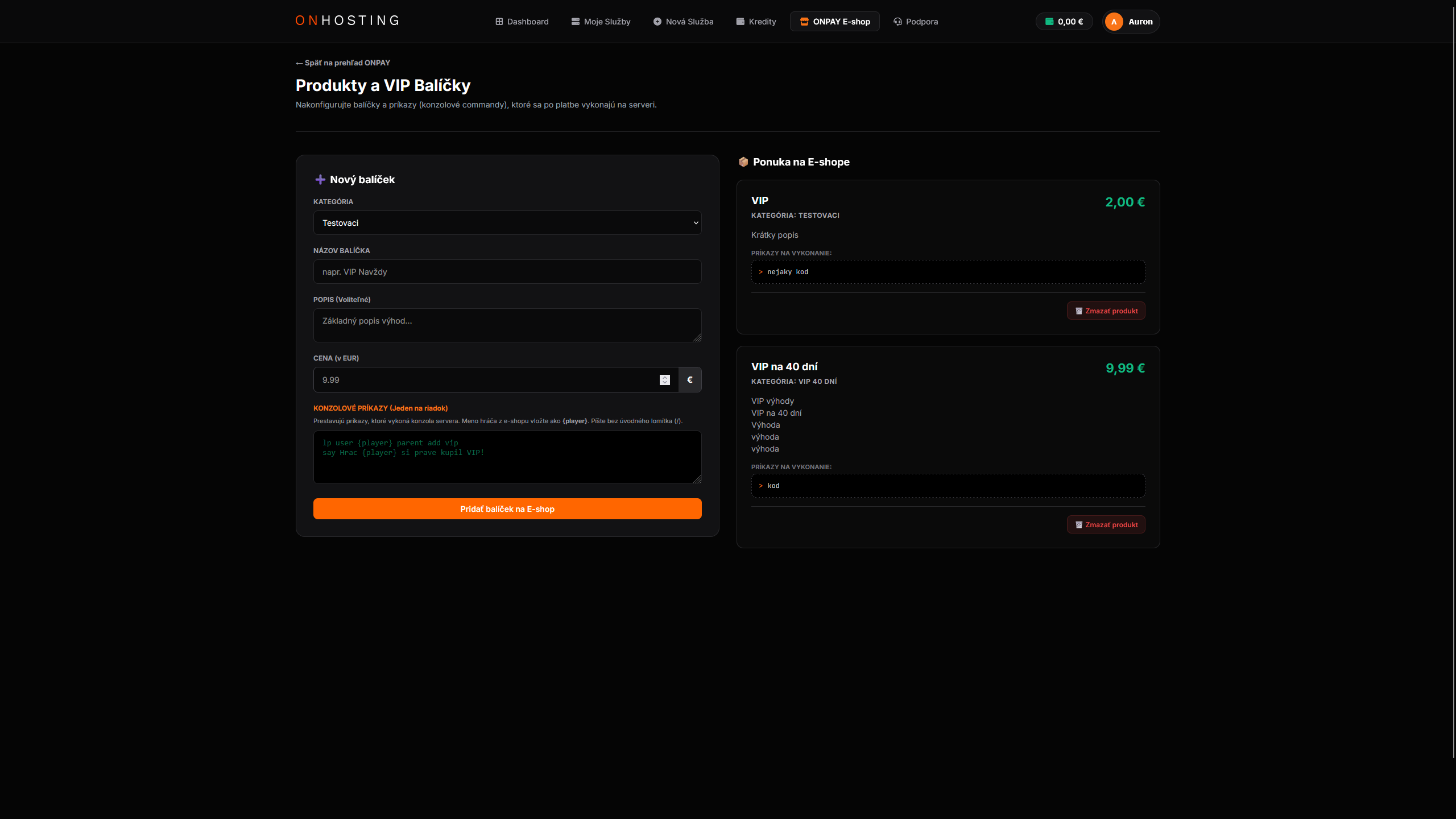Image resolution: width=1456 pixels, height=819 pixels.
Task: Click the Moje Služby server icon
Action: [x=576, y=22]
